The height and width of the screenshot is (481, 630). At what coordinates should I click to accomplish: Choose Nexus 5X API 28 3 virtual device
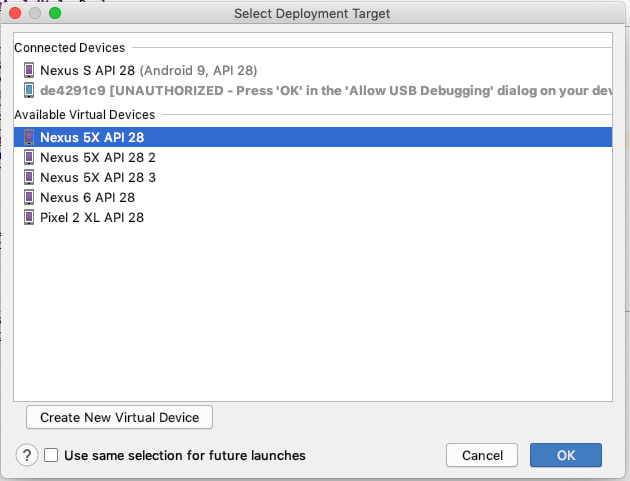coord(98,177)
